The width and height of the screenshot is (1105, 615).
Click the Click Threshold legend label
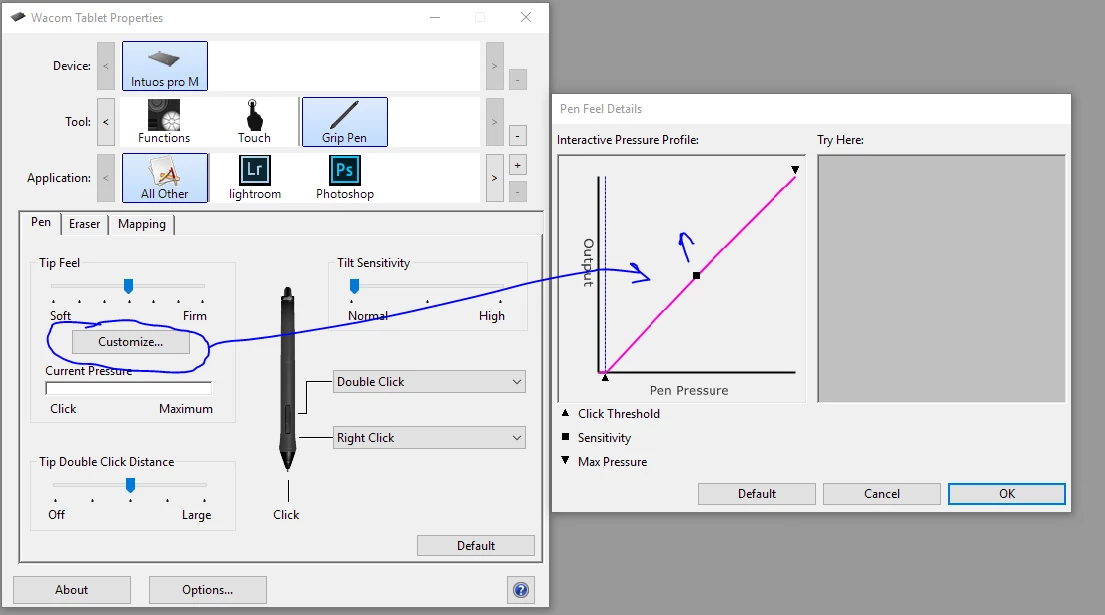(x=619, y=414)
